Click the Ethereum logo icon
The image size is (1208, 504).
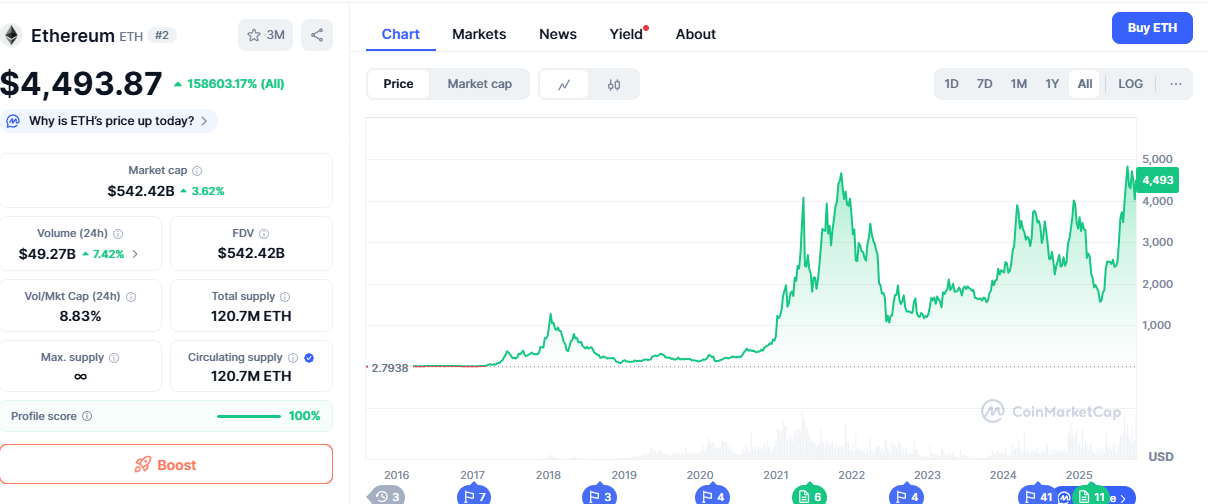point(13,36)
